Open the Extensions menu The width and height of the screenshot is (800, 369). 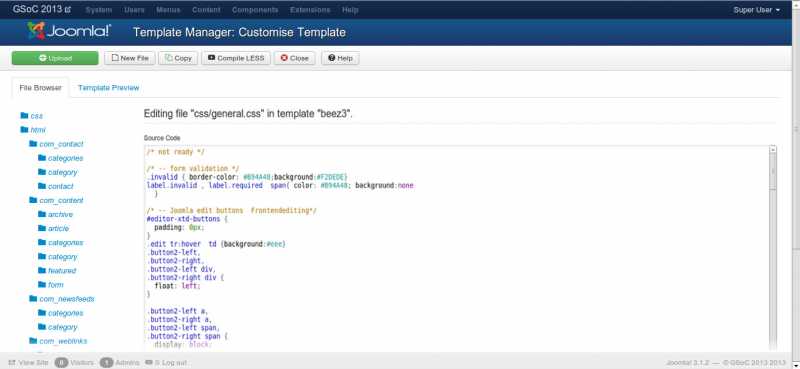(x=310, y=10)
